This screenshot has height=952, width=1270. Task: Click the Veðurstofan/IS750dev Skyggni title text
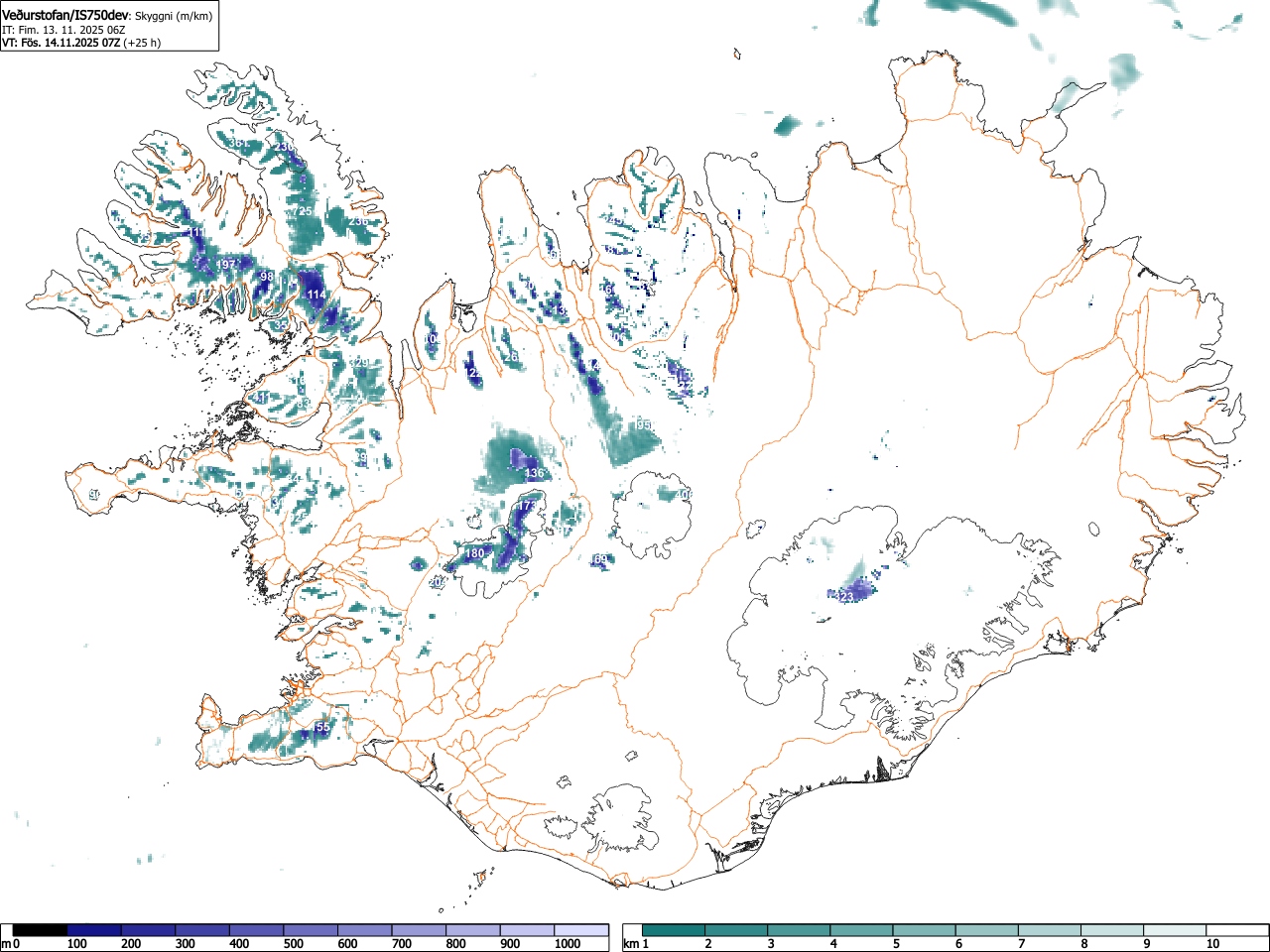pos(107,15)
